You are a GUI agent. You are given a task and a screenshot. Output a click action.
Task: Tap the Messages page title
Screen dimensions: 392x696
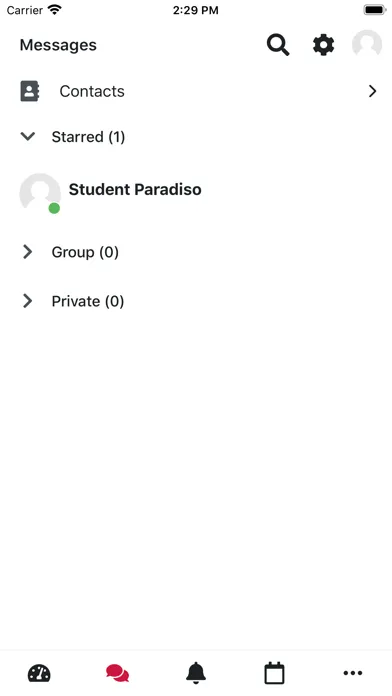[58, 45]
